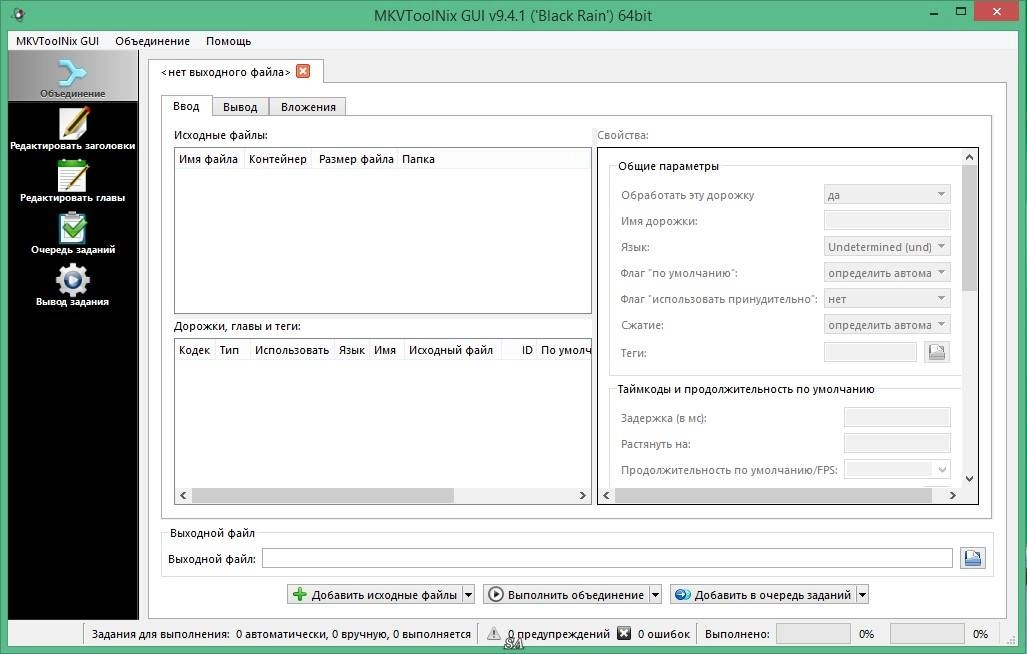Image resolution: width=1027 pixels, height=654 pixels.
Task: Open Продолжительность по умолчанию/FPS combo box
Action: [x=897, y=469]
